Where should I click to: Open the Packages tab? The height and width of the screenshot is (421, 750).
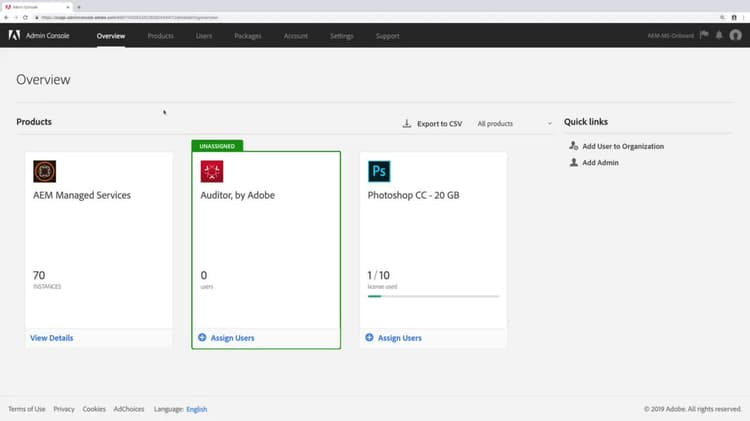pyautogui.click(x=248, y=36)
